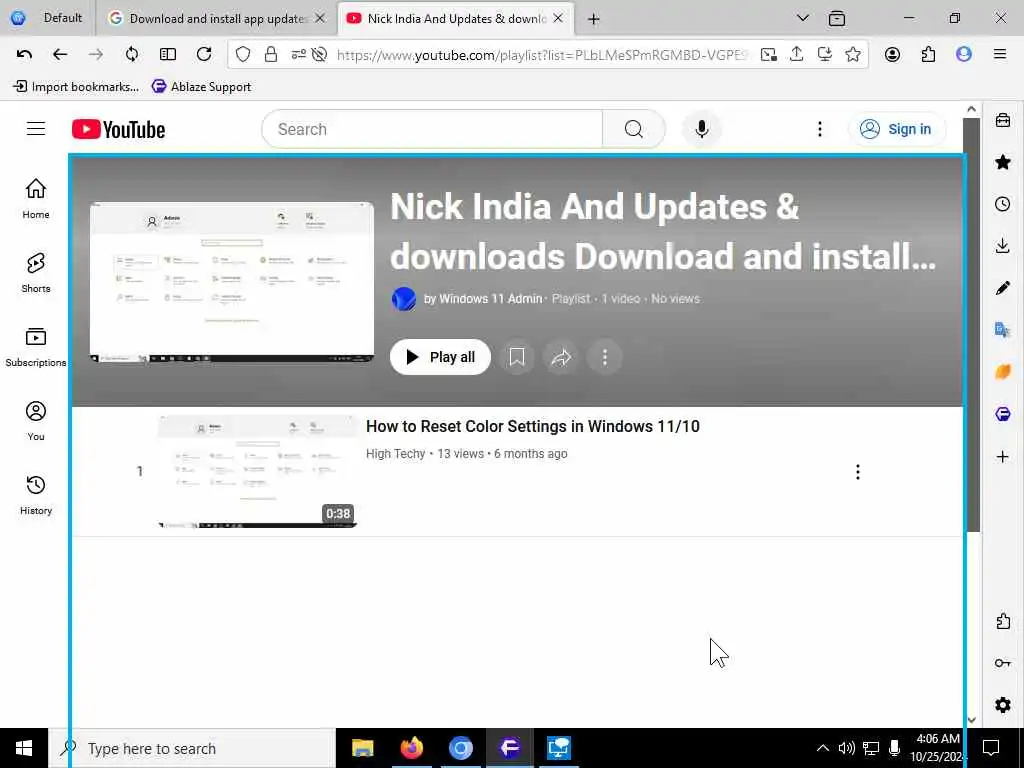Open the You section in sidebar
This screenshot has width=1024, height=768.
pyautogui.click(x=36, y=421)
